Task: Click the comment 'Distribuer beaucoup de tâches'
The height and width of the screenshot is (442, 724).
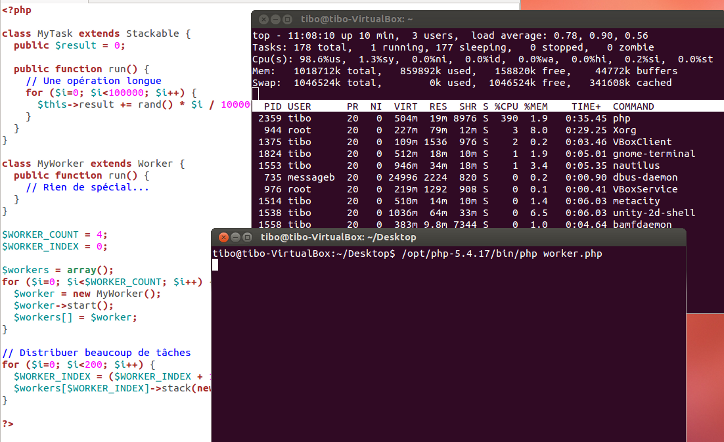Action: tap(96, 353)
